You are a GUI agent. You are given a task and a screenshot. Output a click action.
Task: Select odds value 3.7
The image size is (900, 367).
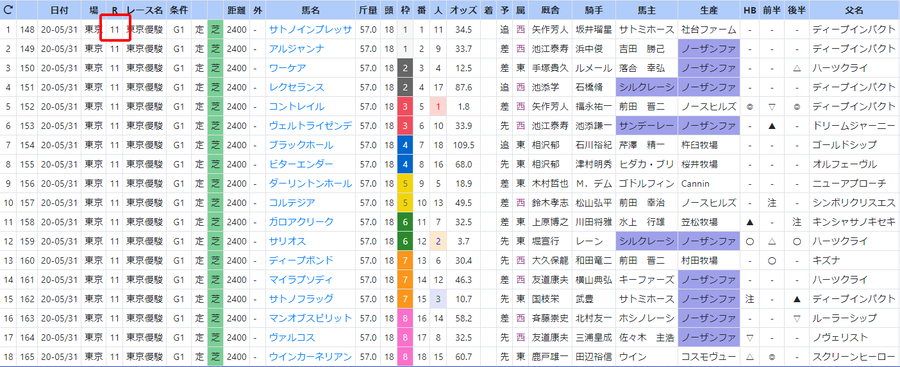pos(464,241)
